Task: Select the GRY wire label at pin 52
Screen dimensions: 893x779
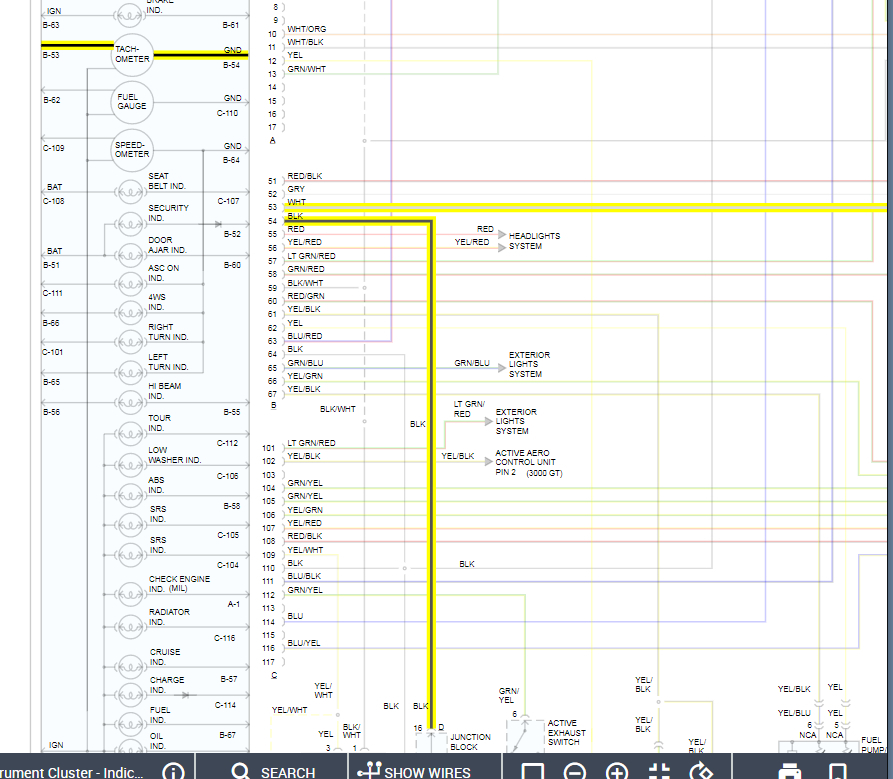Action: pos(296,189)
